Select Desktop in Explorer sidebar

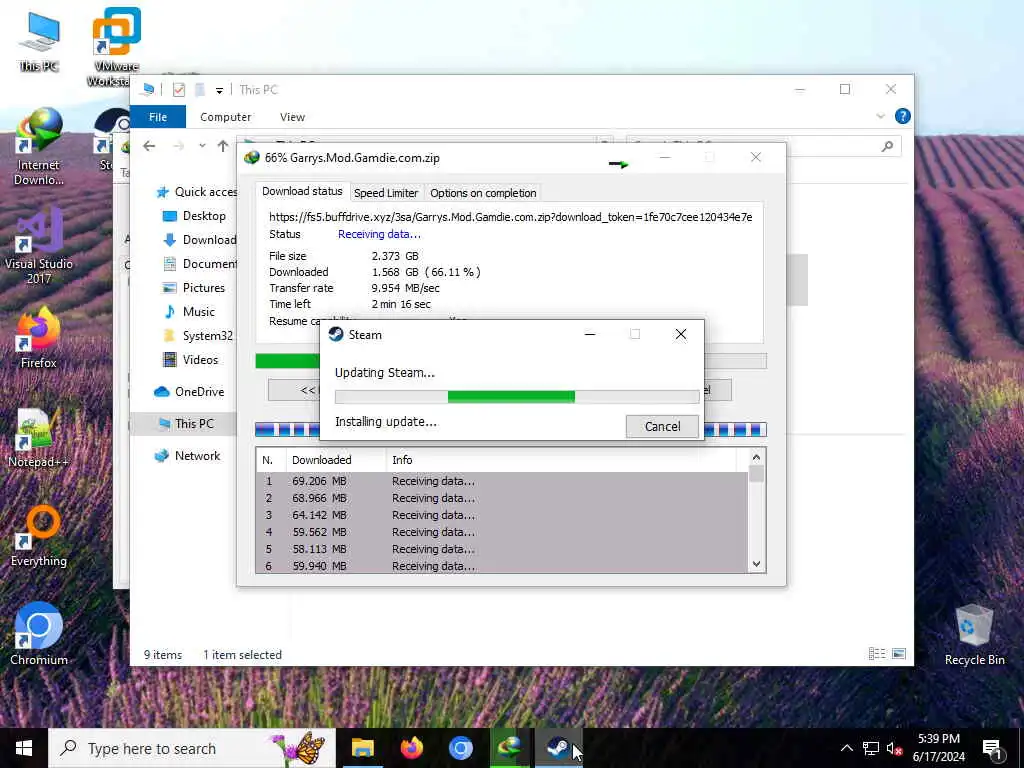point(193,216)
